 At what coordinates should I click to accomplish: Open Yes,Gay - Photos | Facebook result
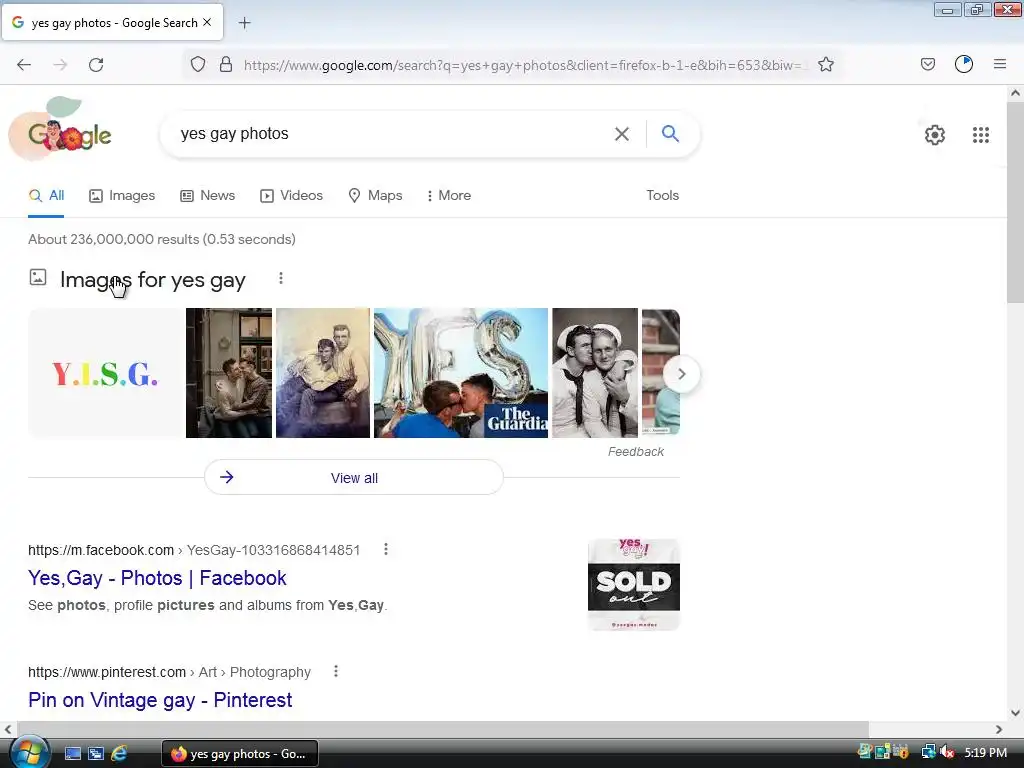point(157,578)
